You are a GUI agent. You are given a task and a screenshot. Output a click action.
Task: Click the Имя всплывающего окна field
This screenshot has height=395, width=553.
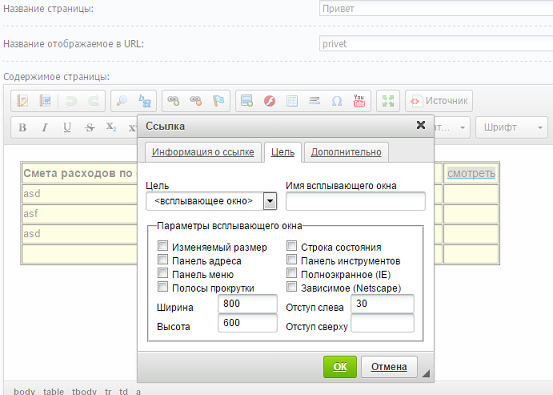coord(356,201)
